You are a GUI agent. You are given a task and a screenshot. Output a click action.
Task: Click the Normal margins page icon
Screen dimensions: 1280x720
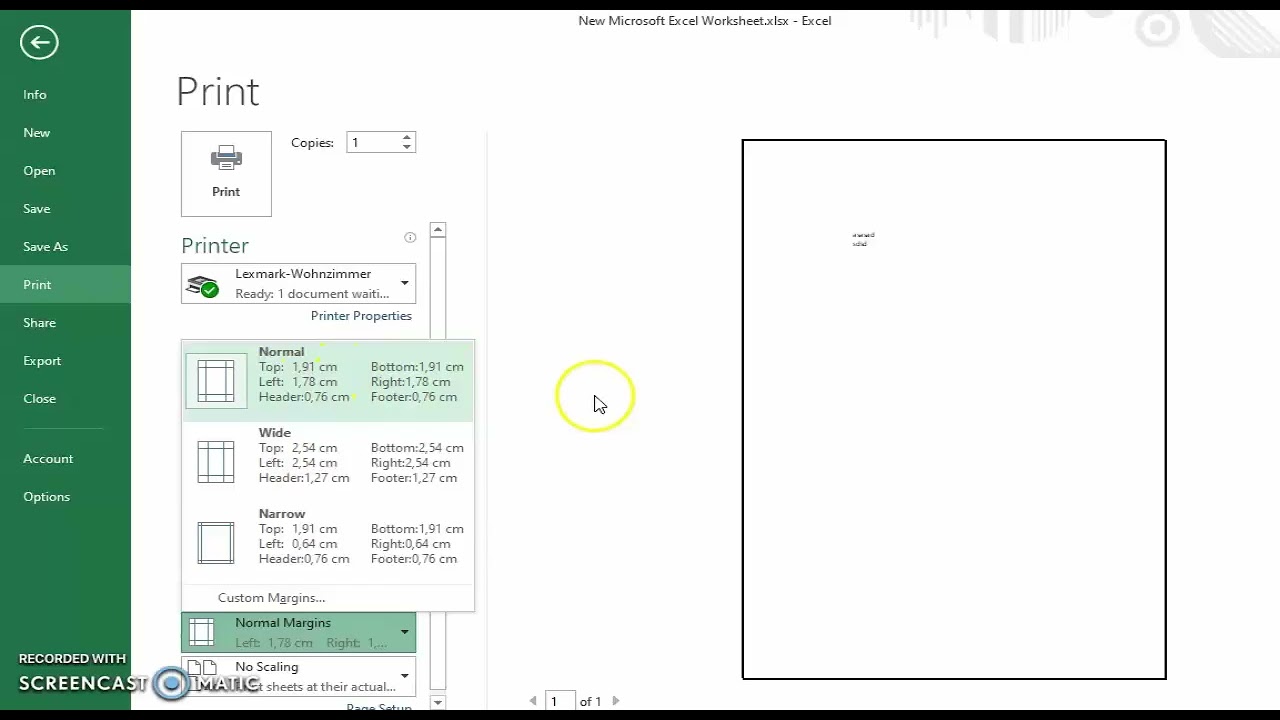point(216,381)
